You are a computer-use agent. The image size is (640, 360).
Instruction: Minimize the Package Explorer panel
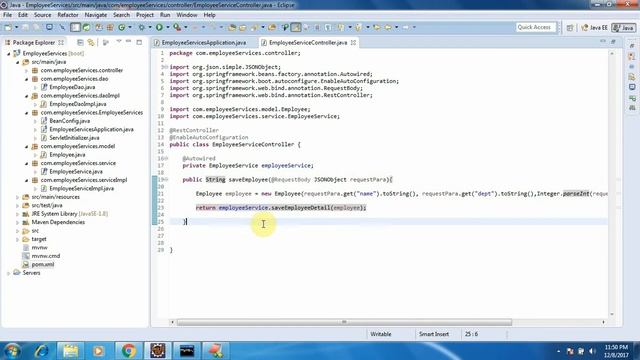pyautogui.click(x=129, y=42)
